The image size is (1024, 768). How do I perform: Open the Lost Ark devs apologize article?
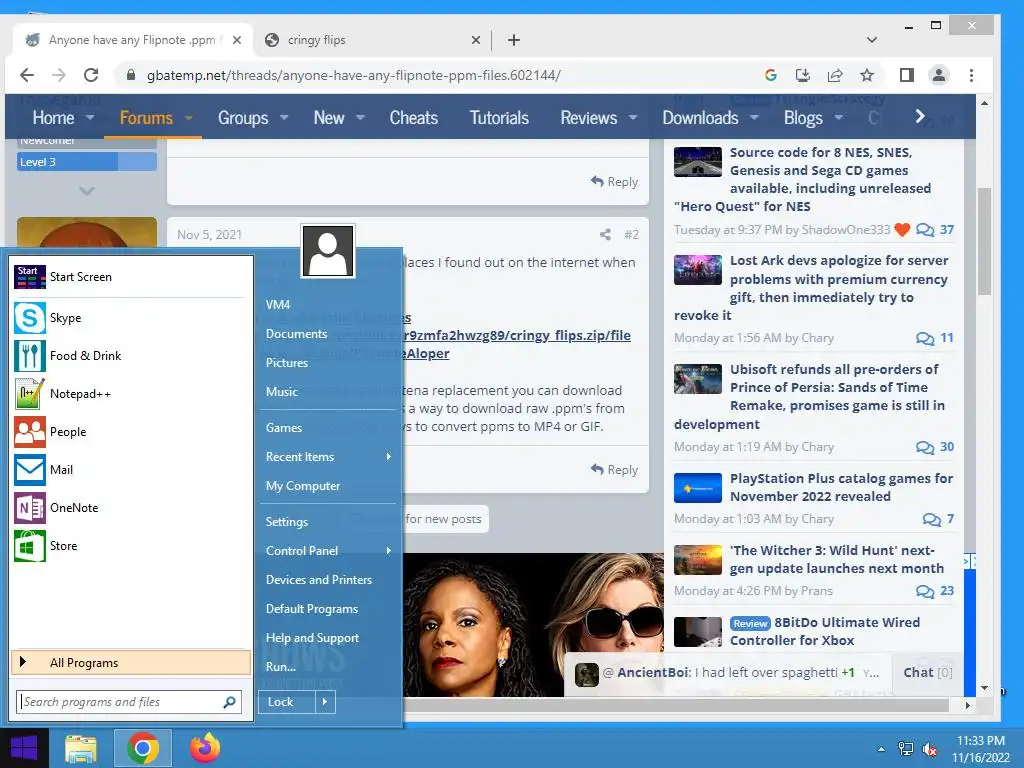pyautogui.click(x=839, y=287)
